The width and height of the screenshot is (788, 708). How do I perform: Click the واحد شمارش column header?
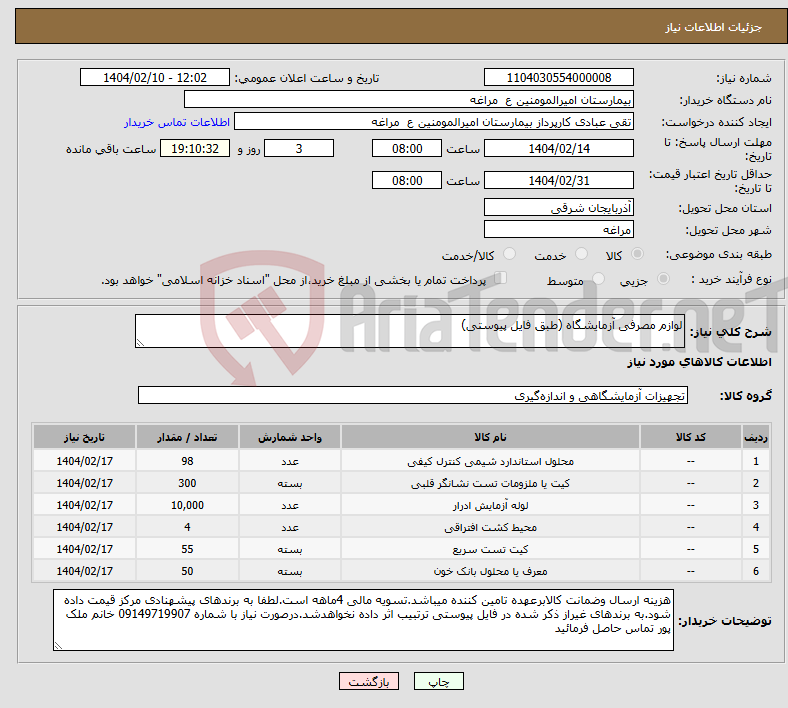point(290,437)
